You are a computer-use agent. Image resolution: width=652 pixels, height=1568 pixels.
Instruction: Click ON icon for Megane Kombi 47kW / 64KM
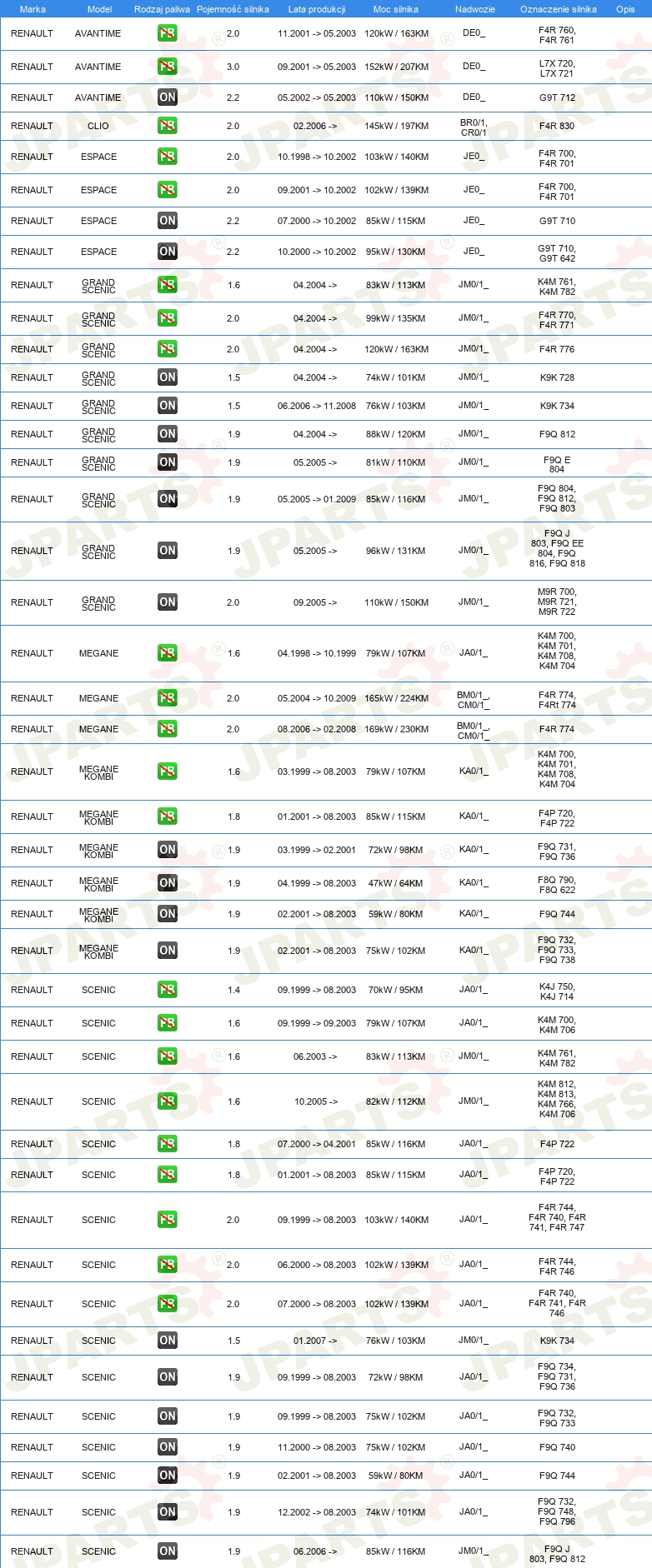click(x=168, y=883)
